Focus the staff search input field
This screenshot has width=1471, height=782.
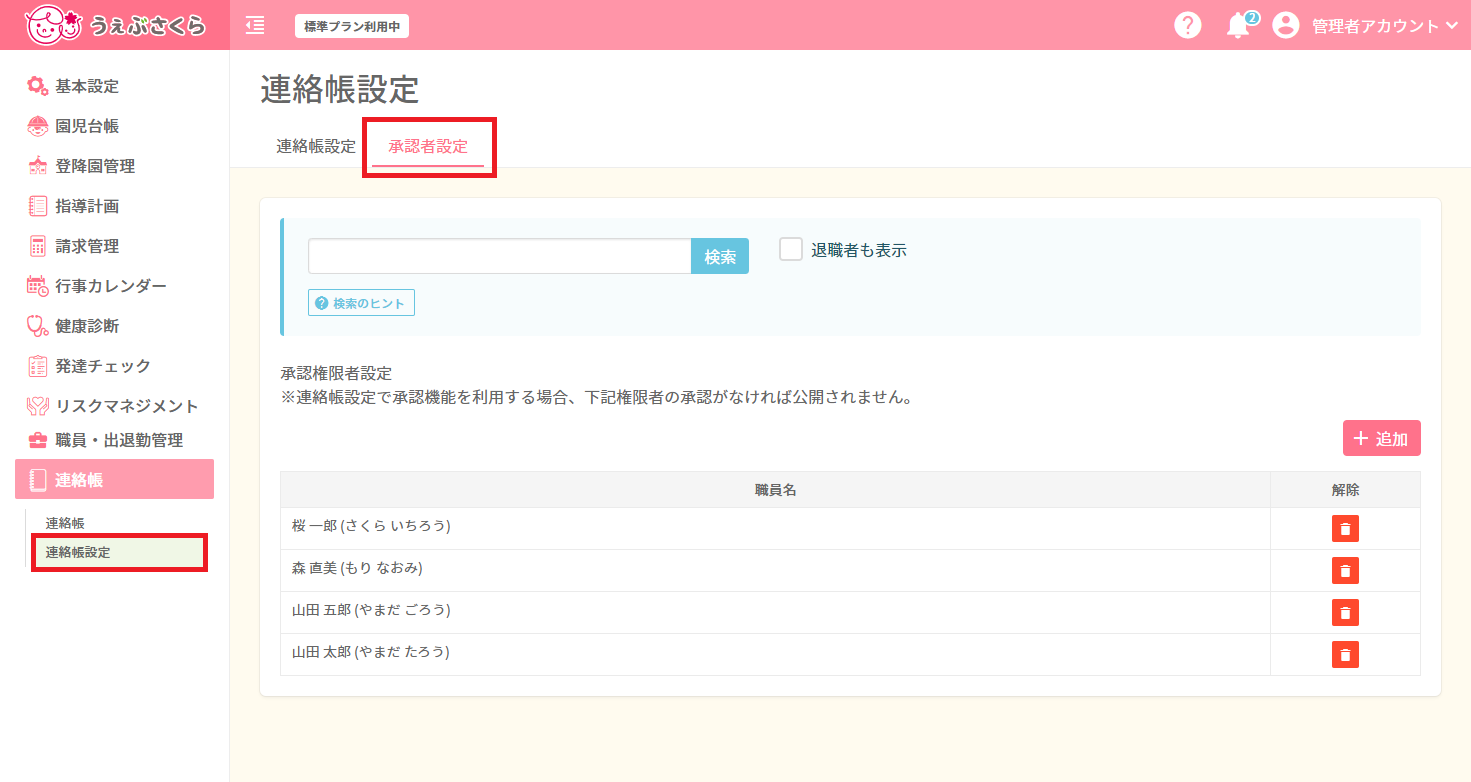500,256
